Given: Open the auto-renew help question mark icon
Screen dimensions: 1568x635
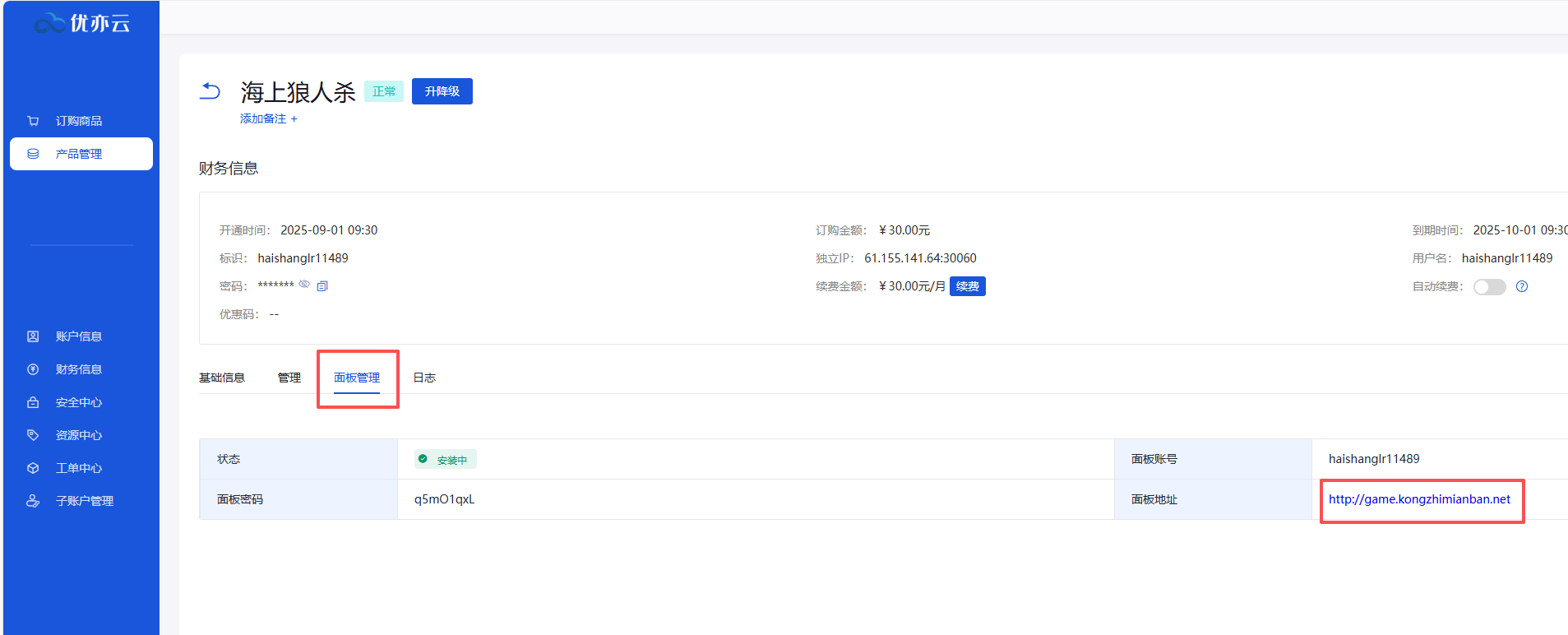Looking at the screenshot, I should pyautogui.click(x=1522, y=286).
